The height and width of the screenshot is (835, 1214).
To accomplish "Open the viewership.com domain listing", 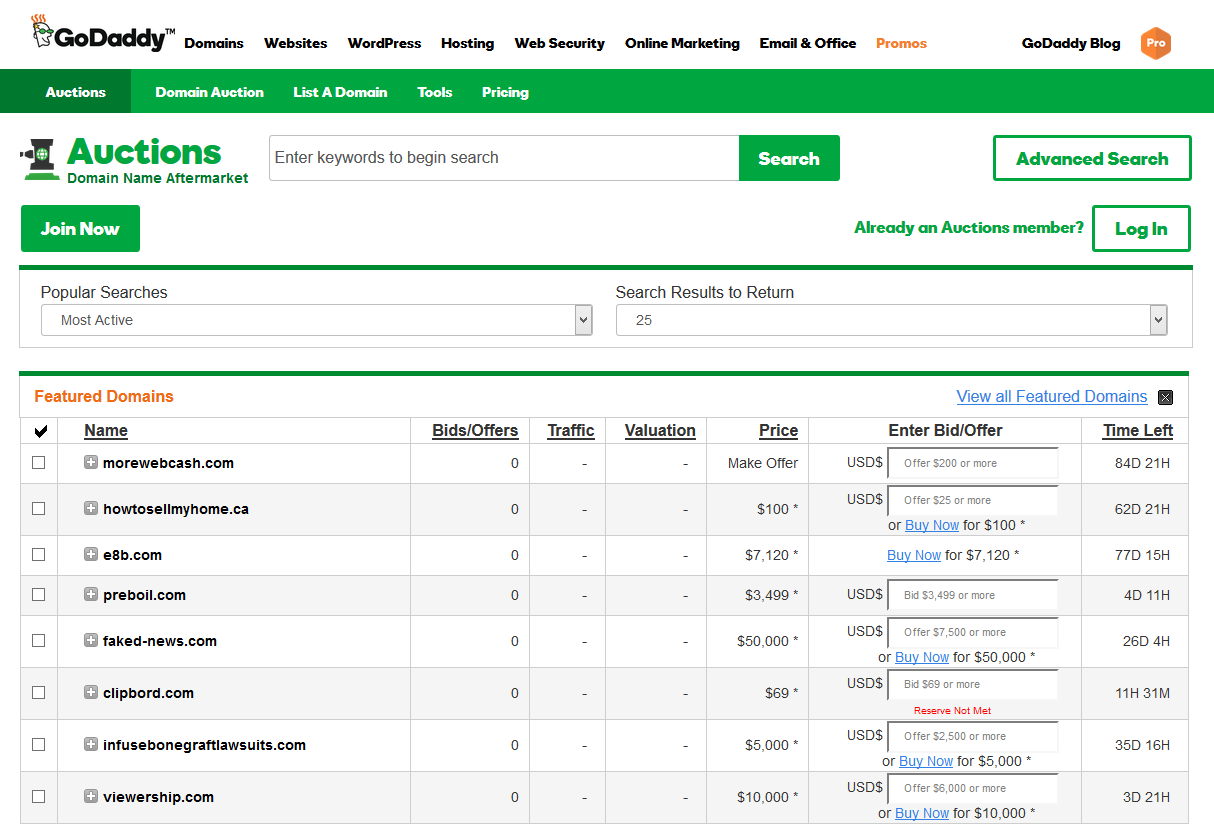I will coord(158,797).
